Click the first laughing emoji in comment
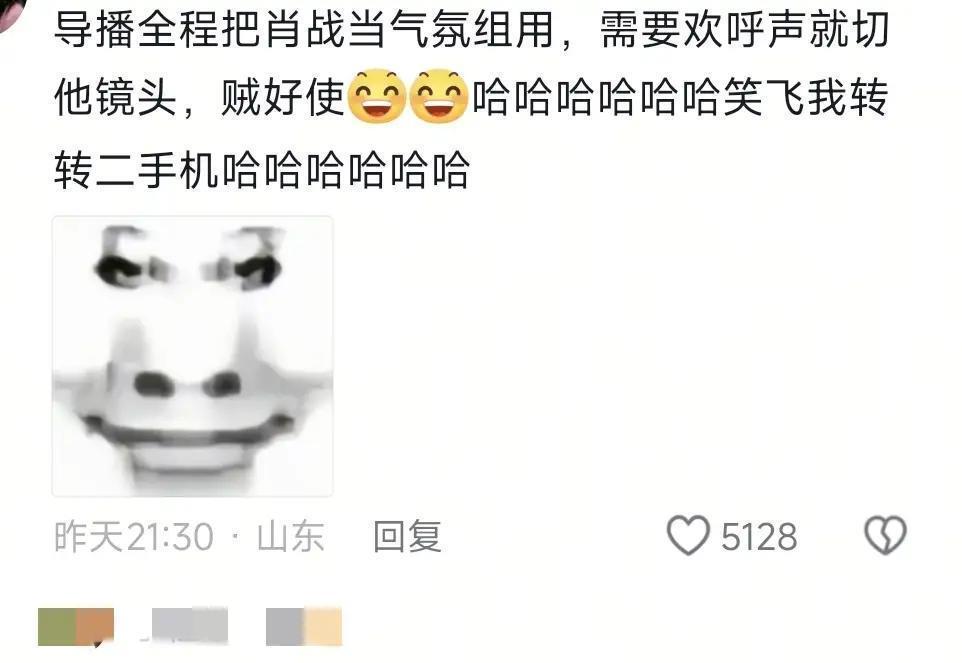 (377, 97)
